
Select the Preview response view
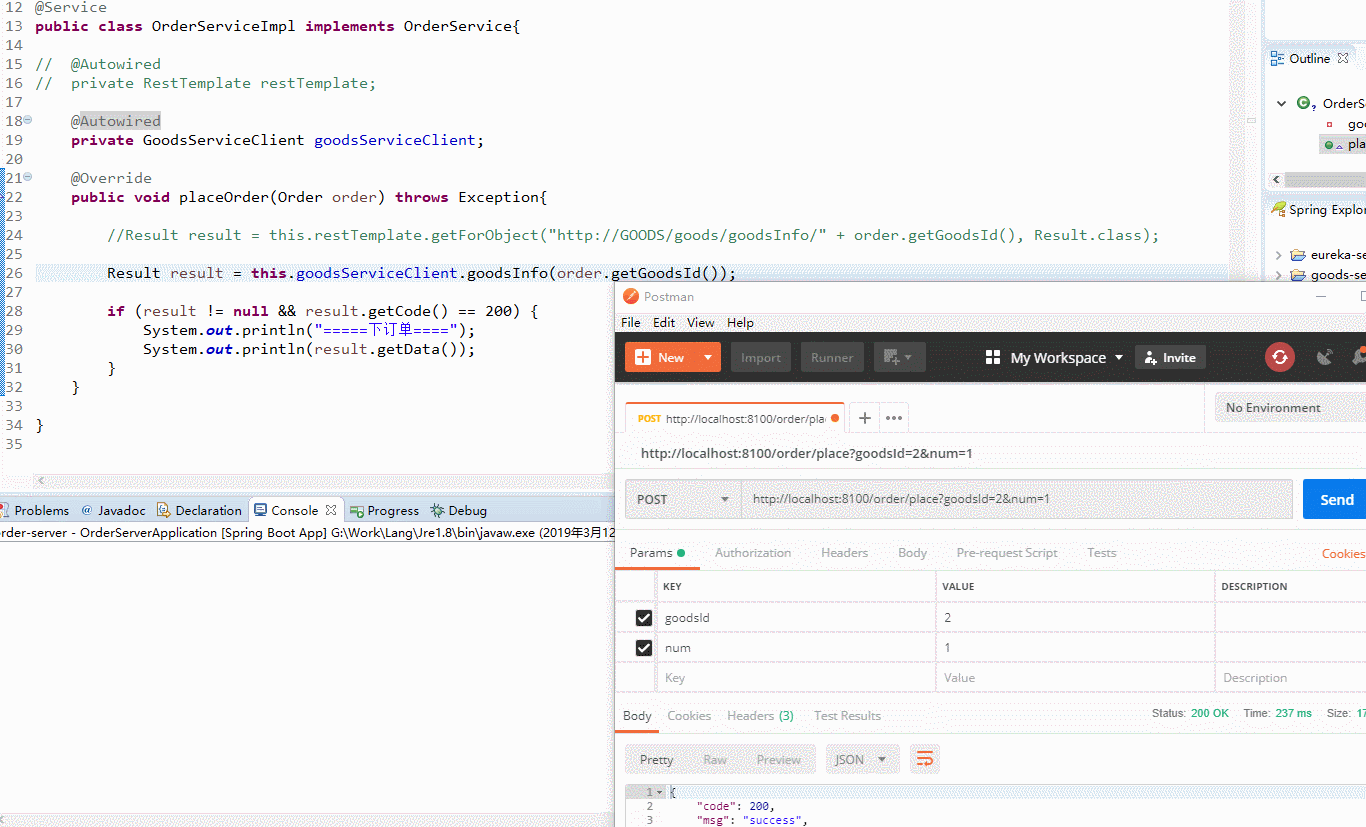pyautogui.click(x=779, y=760)
